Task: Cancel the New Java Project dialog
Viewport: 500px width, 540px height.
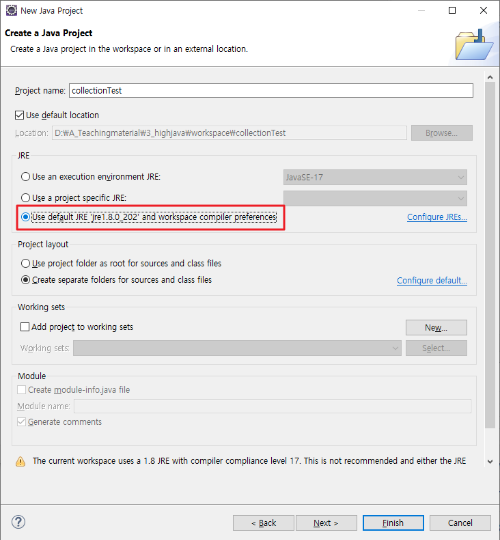Action: click(x=460, y=523)
